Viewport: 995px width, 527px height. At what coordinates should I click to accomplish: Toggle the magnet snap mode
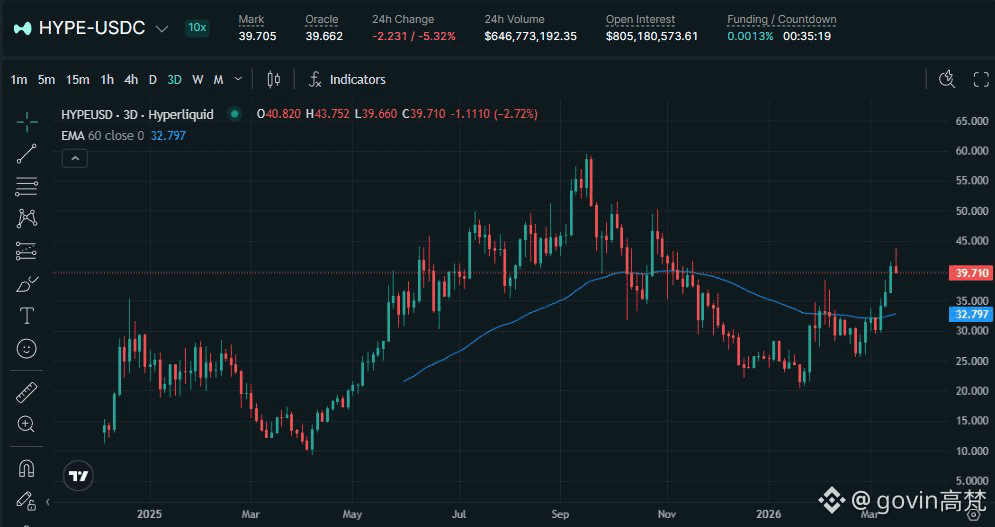[x=27, y=469]
